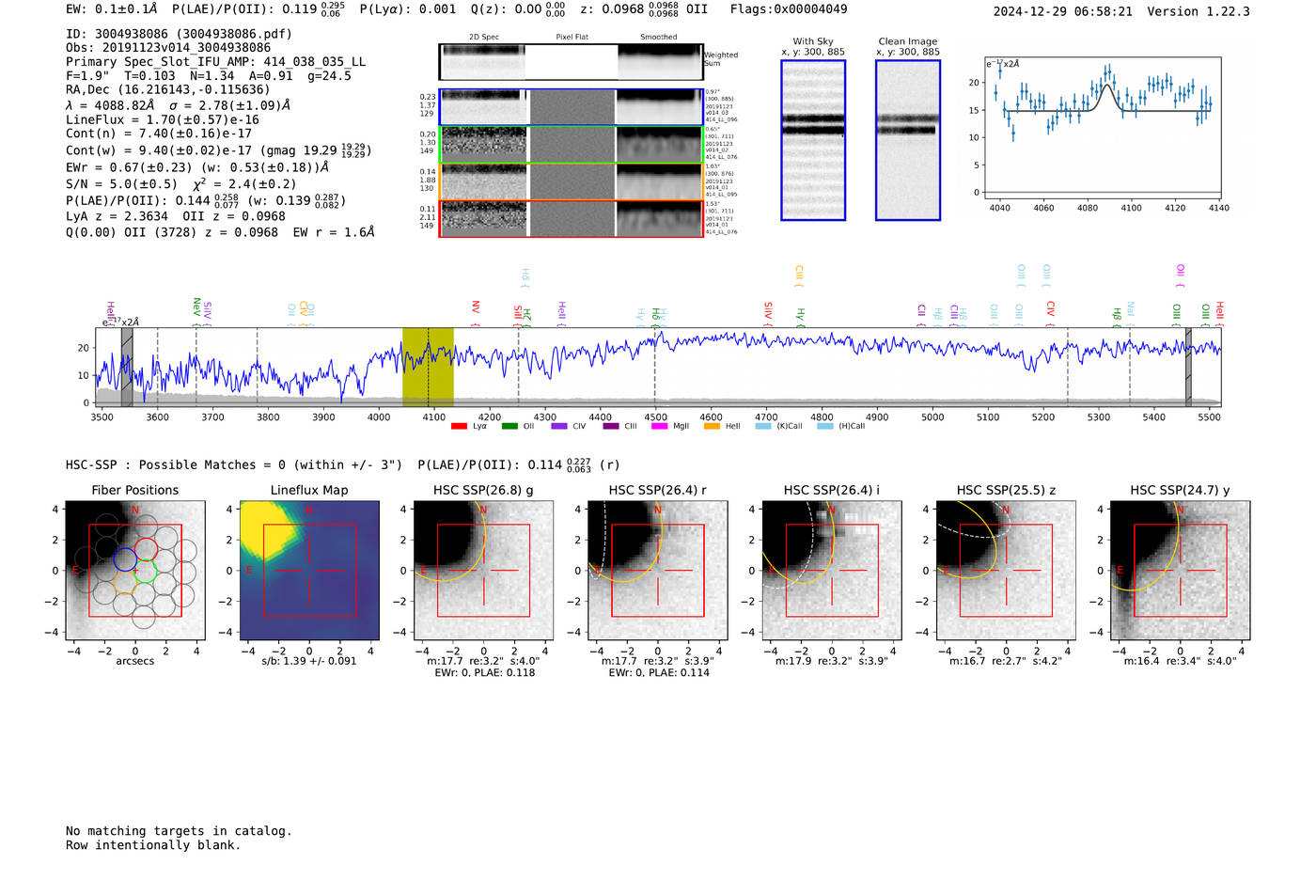This screenshot has height=896, width=1316.
Task: Click the 'm:16.7 re:2.7" s:4.2"' caption
Action: coord(1006,661)
